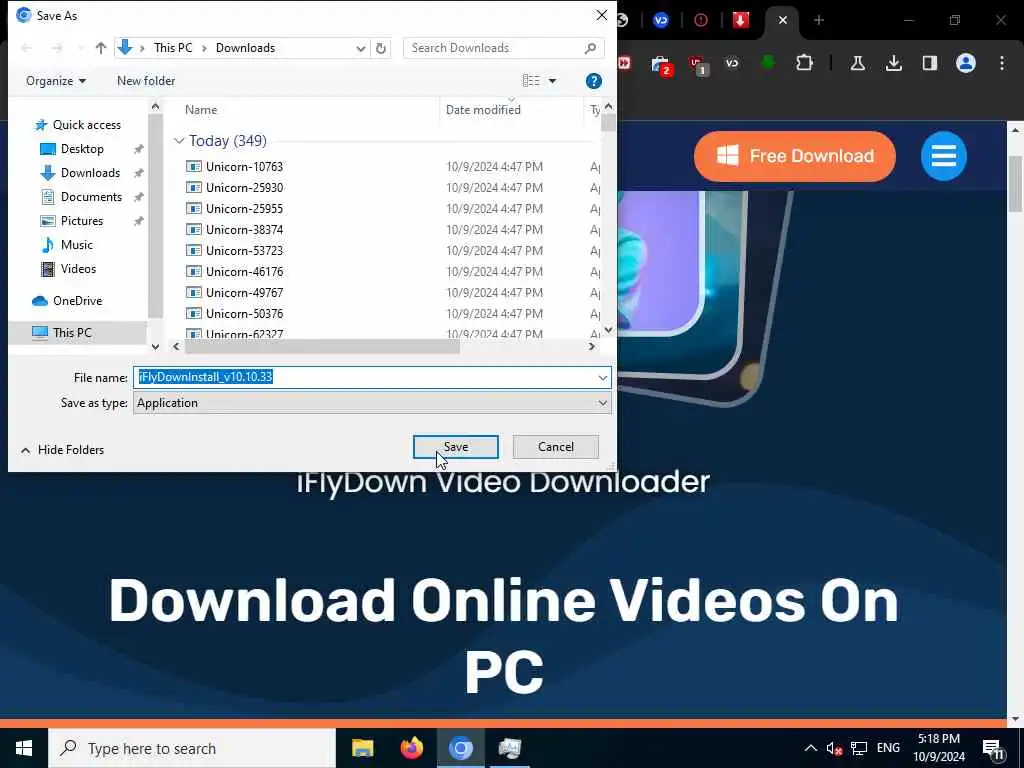Open the notification center icon
The image size is (1024, 768).
tap(993, 749)
